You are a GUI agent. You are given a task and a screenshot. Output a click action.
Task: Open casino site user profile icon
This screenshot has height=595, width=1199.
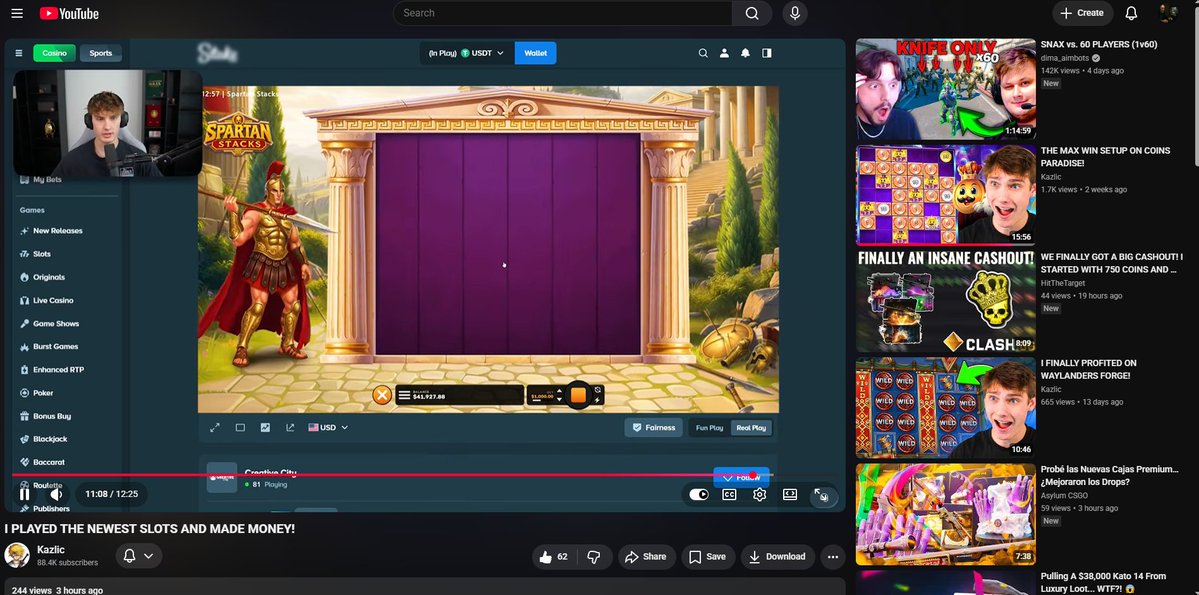[x=724, y=53]
